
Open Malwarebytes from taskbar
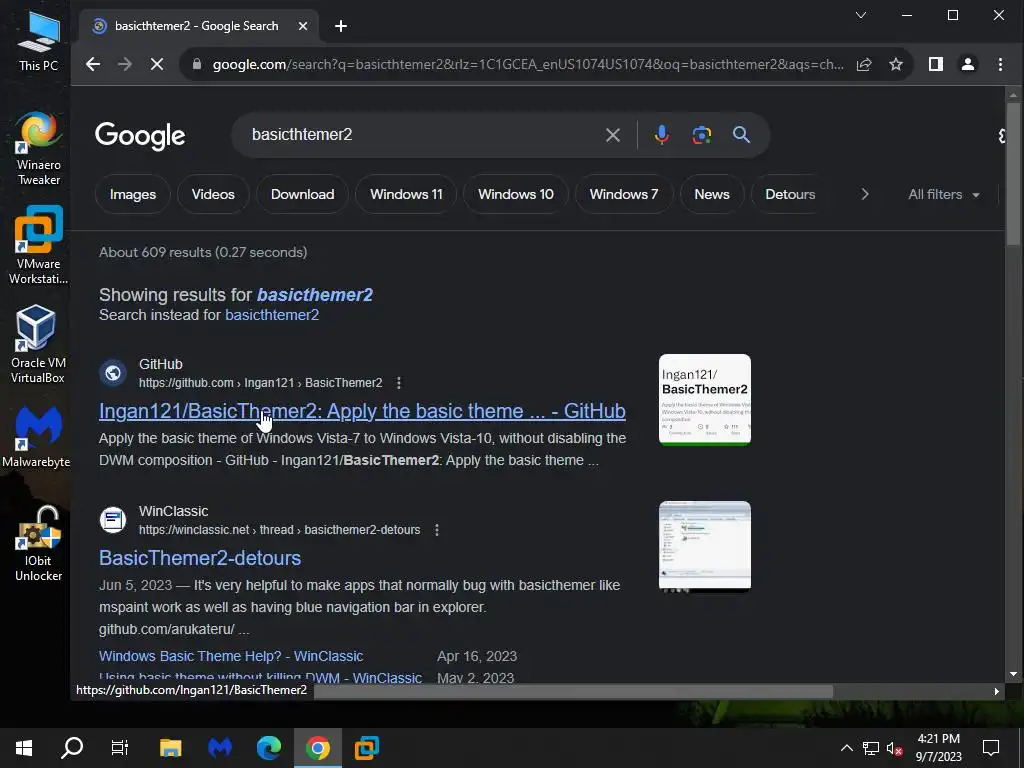point(220,748)
